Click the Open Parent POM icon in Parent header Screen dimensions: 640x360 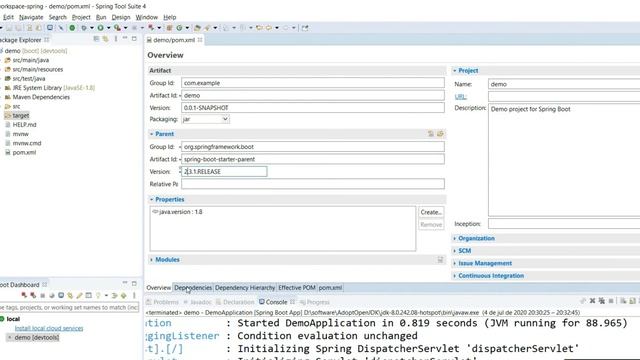440,134
